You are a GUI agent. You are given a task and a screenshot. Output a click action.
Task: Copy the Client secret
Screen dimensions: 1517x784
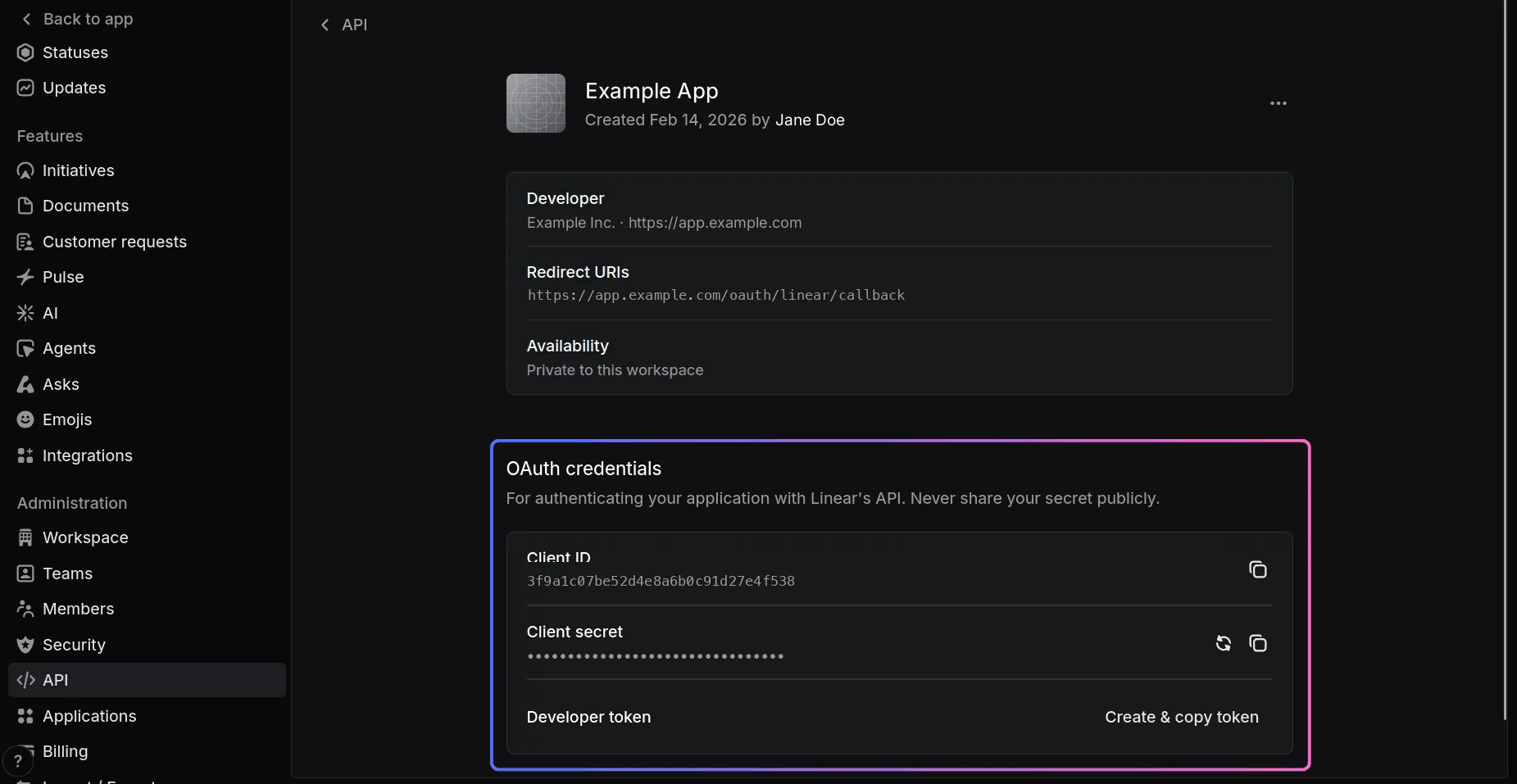point(1257,643)
